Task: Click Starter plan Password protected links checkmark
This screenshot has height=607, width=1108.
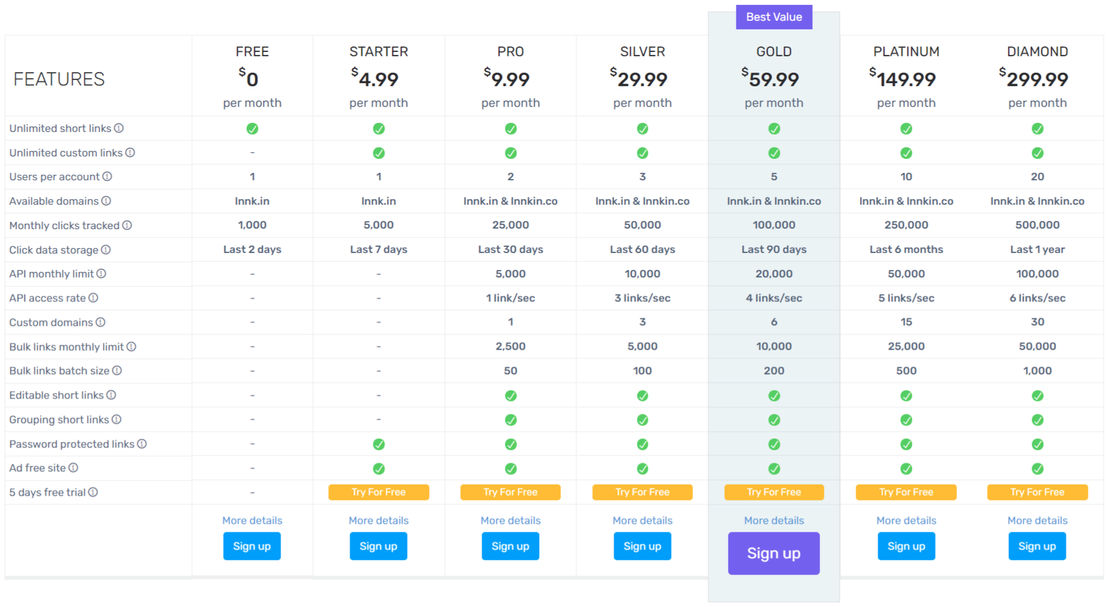Action: [x=379, y=444]
